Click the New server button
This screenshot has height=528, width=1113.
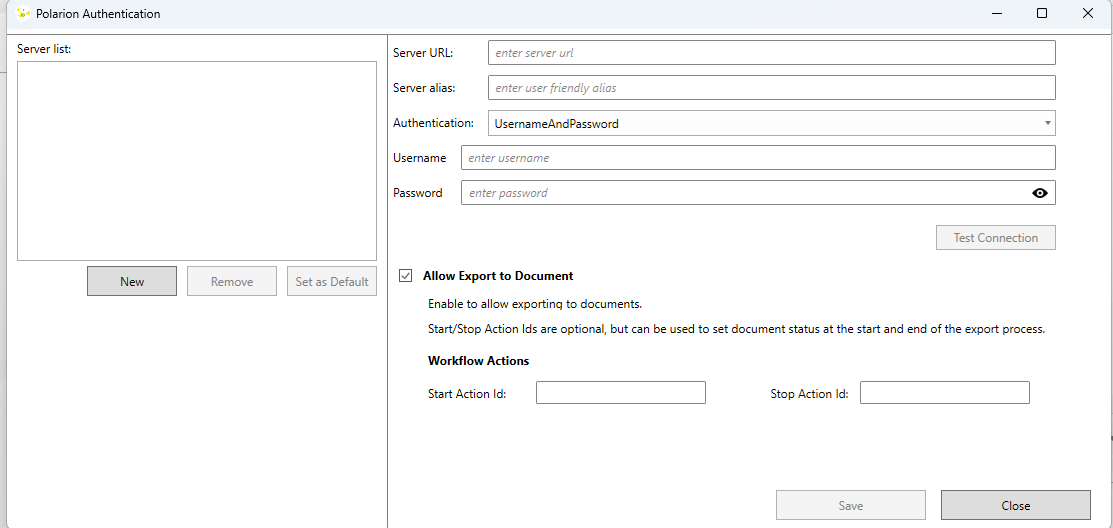(132, 281)
